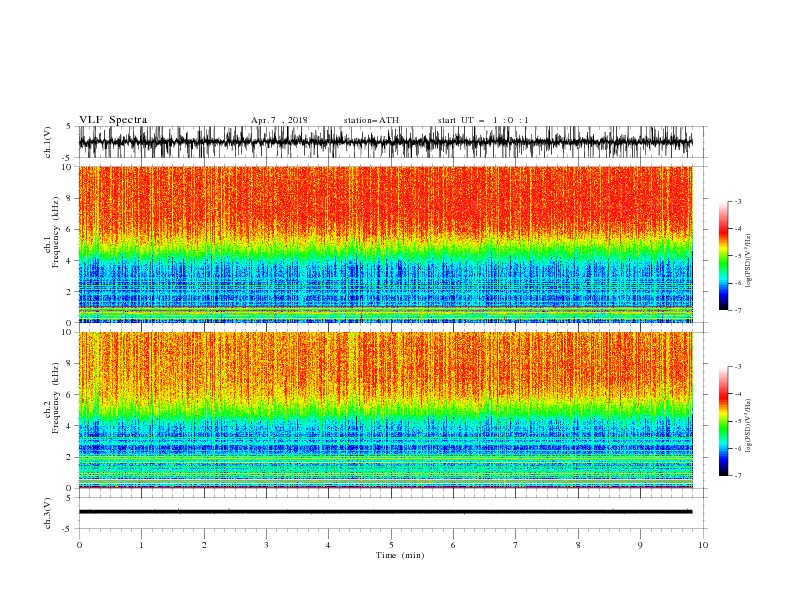
Task: Click time axis tick label 4
Action: [329, 545]
